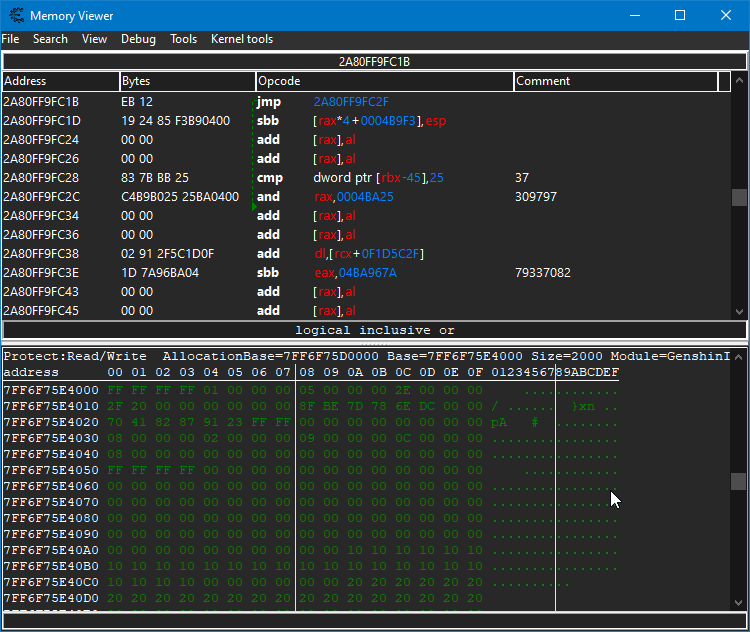Open the File menu
Screen dimensions: 750x632
[x=10, y=39]
